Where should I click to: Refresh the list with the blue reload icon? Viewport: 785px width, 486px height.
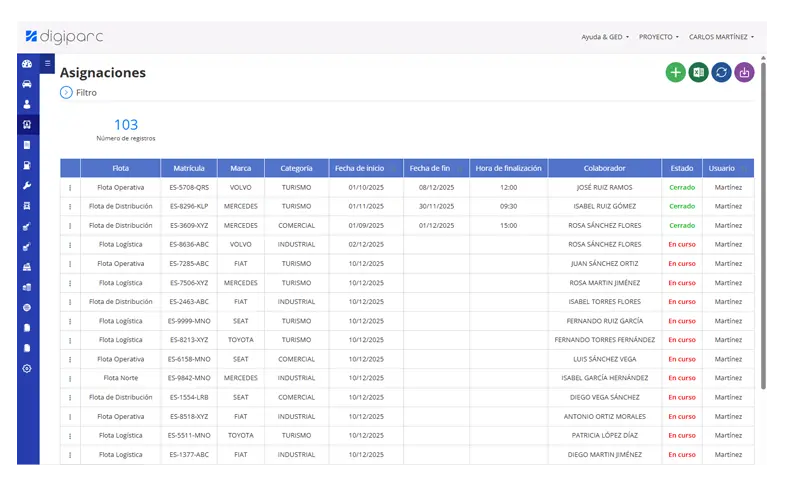pyautogui.click(x=721, y=72)
